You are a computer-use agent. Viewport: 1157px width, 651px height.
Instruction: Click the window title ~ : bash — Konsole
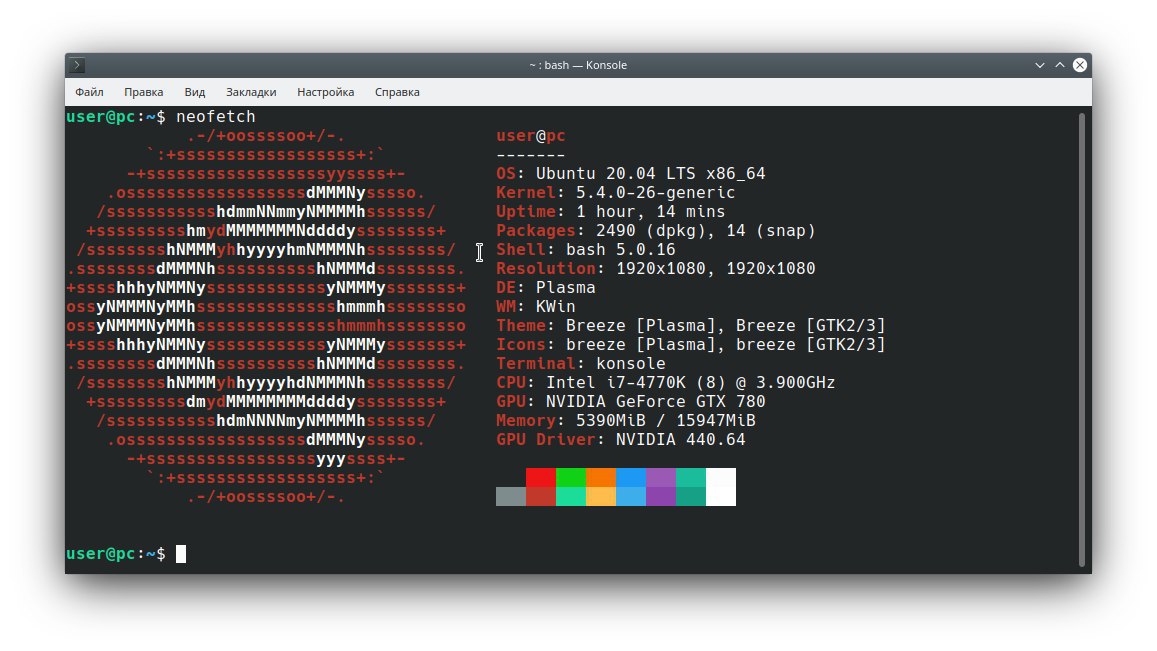(578, 65)
